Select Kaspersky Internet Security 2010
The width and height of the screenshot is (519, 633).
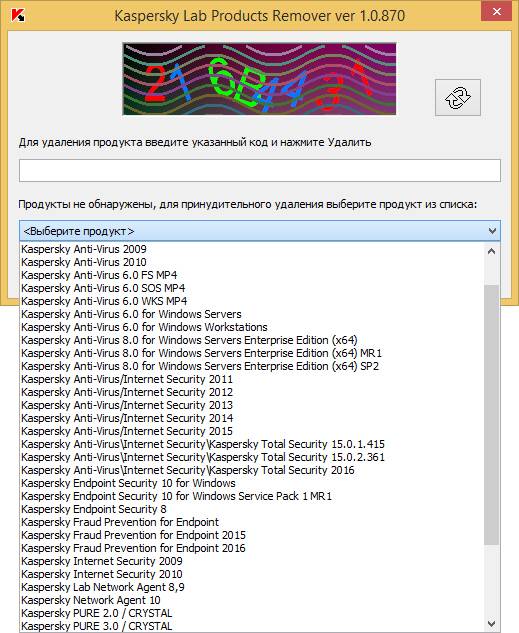click(252, 574)
